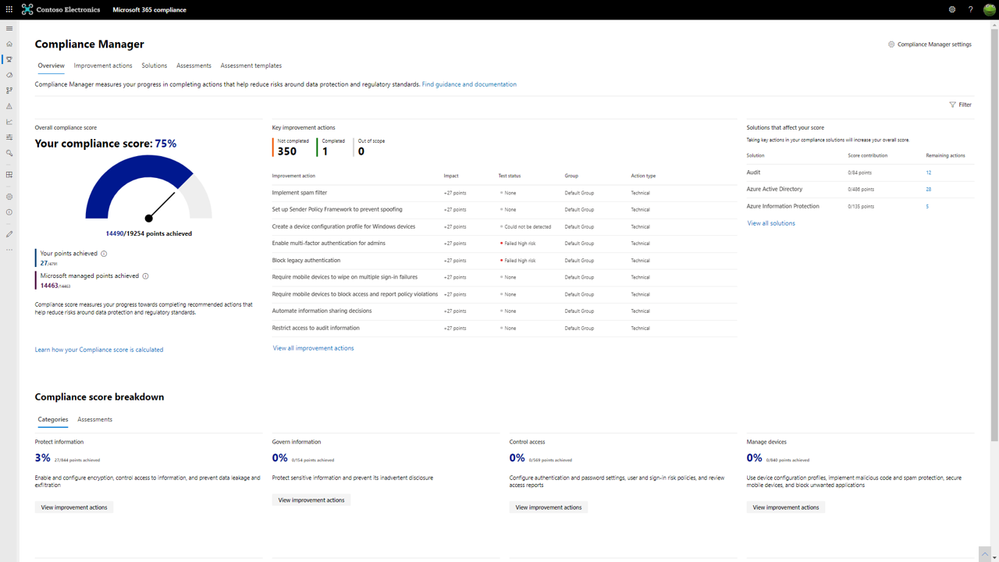
Task: Open the app launcher waffle icon
Action: pos(9,9)
